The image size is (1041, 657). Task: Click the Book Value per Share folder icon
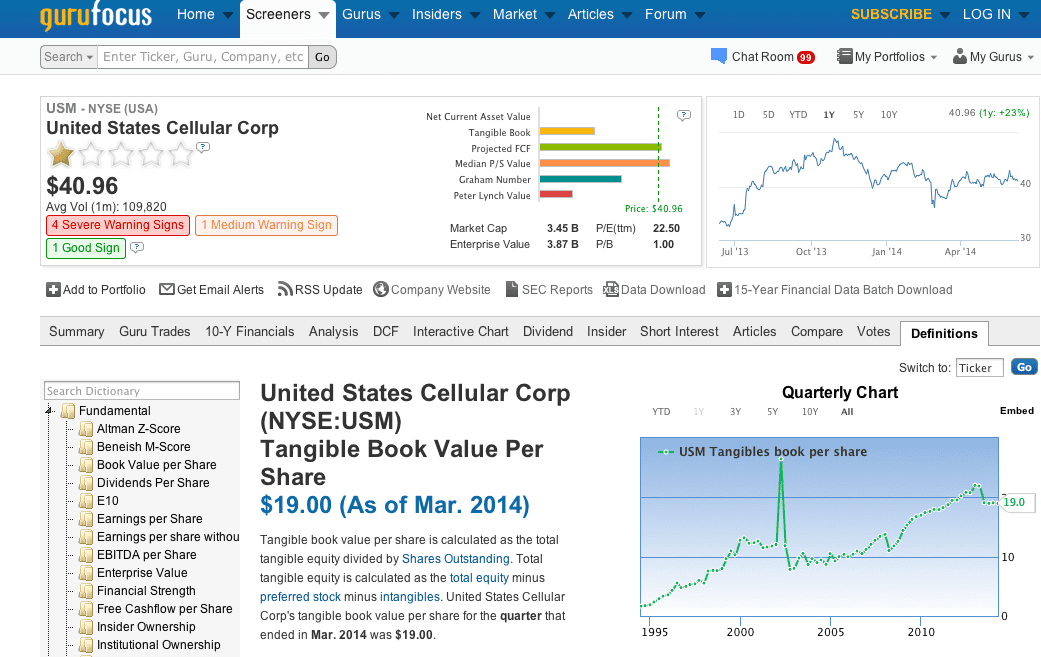(86, 465)
